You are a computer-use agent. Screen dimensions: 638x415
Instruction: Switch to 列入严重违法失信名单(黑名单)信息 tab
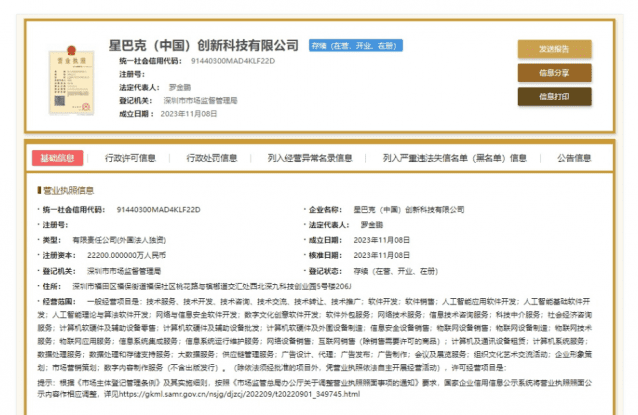454,158
